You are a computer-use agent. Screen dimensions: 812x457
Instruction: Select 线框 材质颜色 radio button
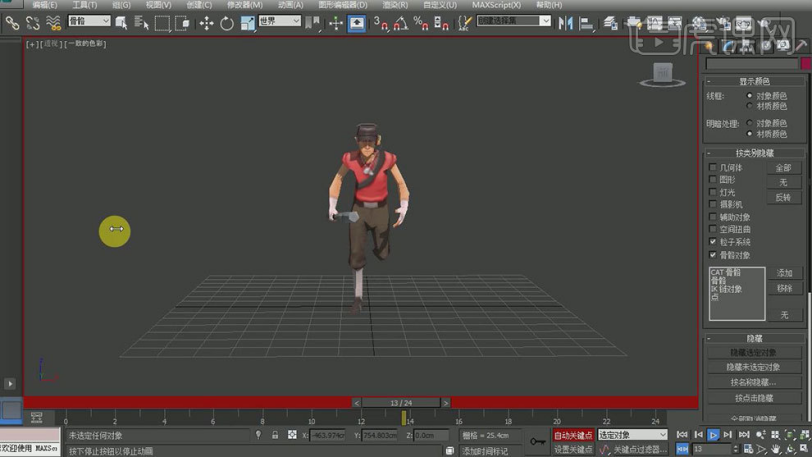click(x=749, y=106)
